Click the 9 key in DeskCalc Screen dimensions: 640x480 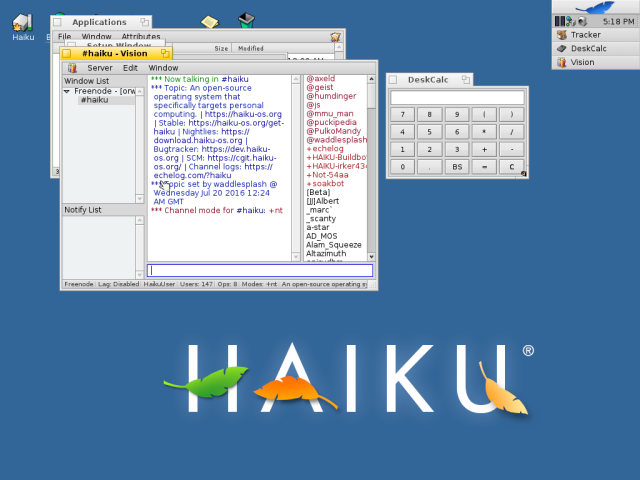tap(457, 115)
